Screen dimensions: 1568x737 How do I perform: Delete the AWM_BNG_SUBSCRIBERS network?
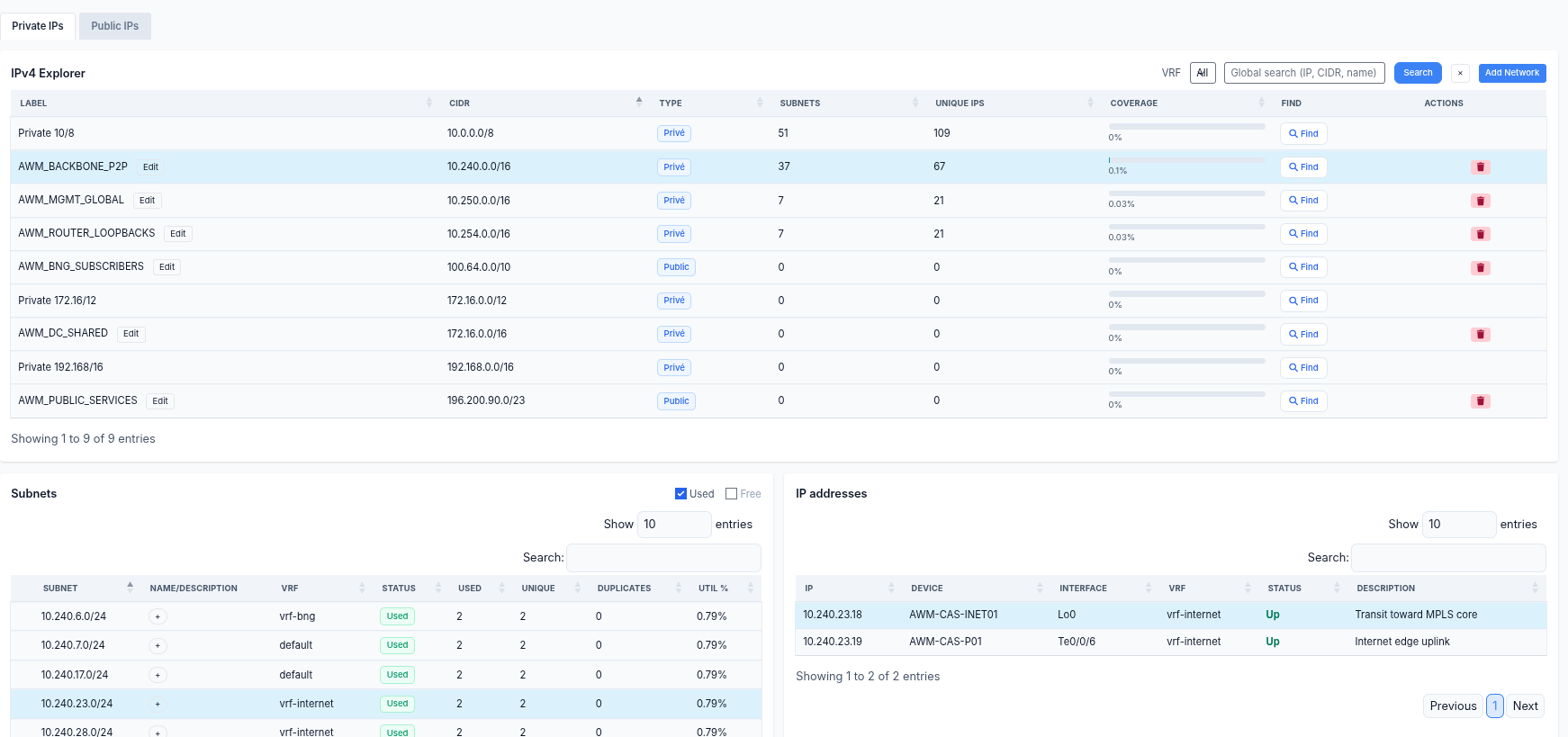pos(1480,267)
